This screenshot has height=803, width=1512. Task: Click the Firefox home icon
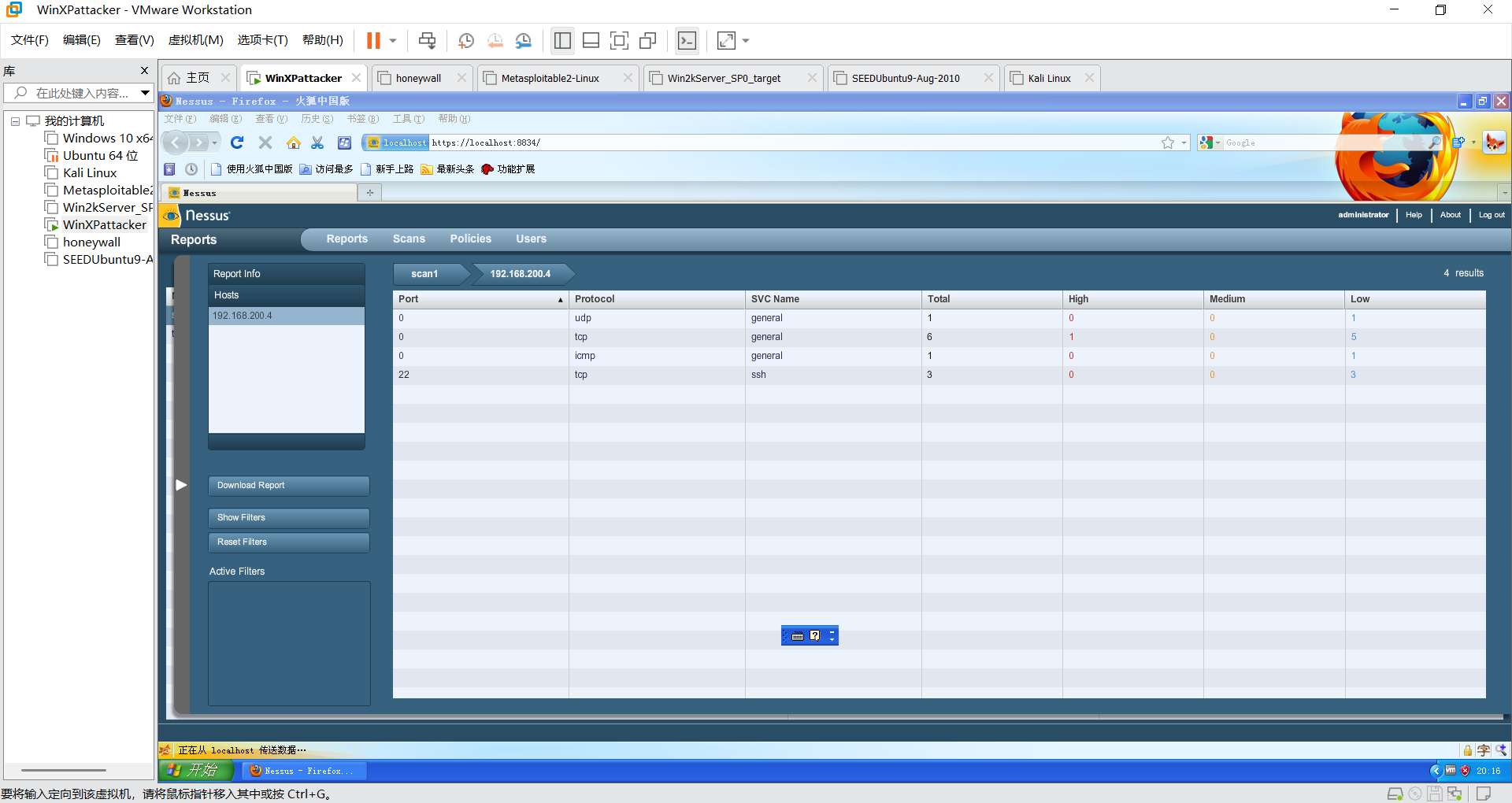point(294,142)
